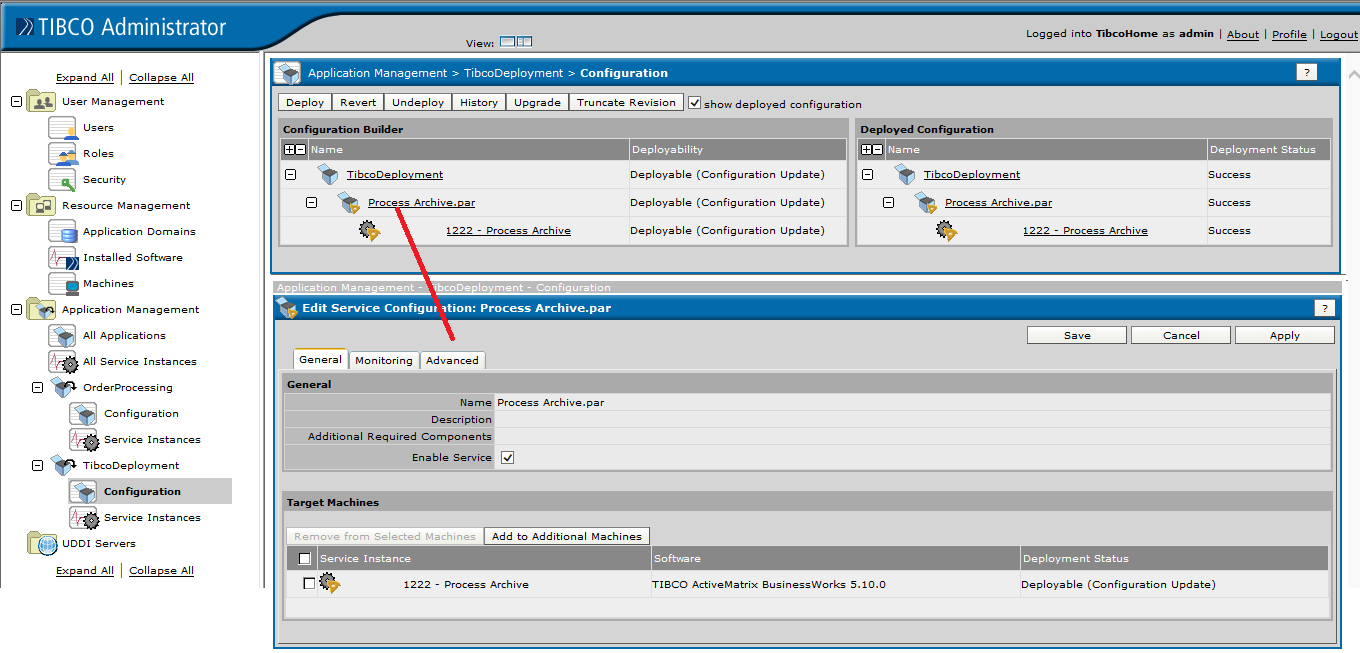Click the Machines icon under Resource Management
1360x653 pixels.
62,283
